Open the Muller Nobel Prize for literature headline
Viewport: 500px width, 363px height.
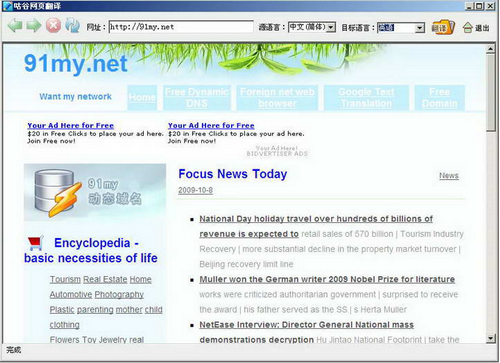click(x=327, y=279)
